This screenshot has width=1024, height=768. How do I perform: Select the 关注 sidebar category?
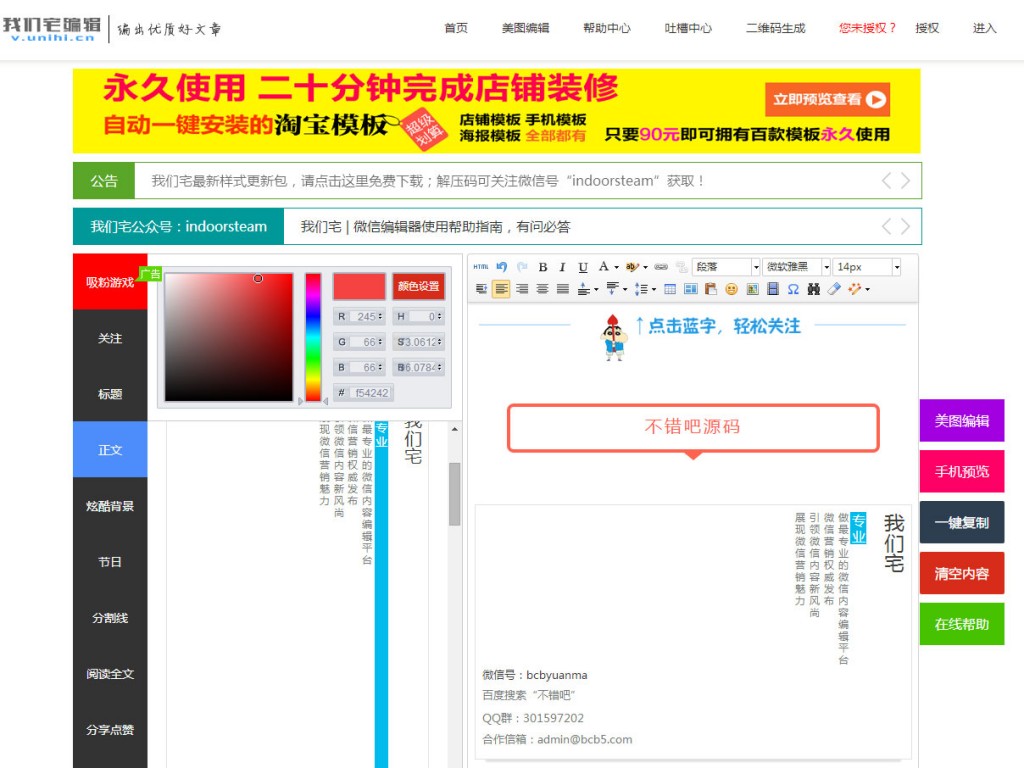pos(110,338)
